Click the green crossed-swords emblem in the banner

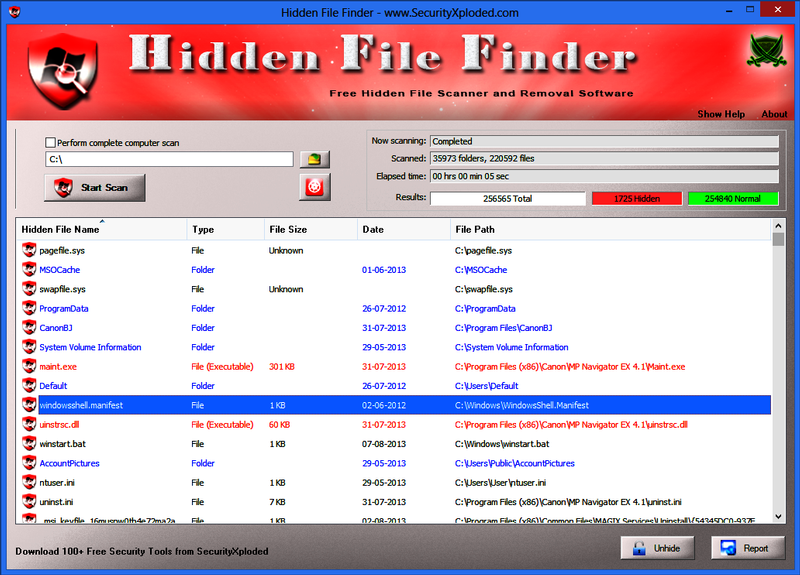point(766,51)
